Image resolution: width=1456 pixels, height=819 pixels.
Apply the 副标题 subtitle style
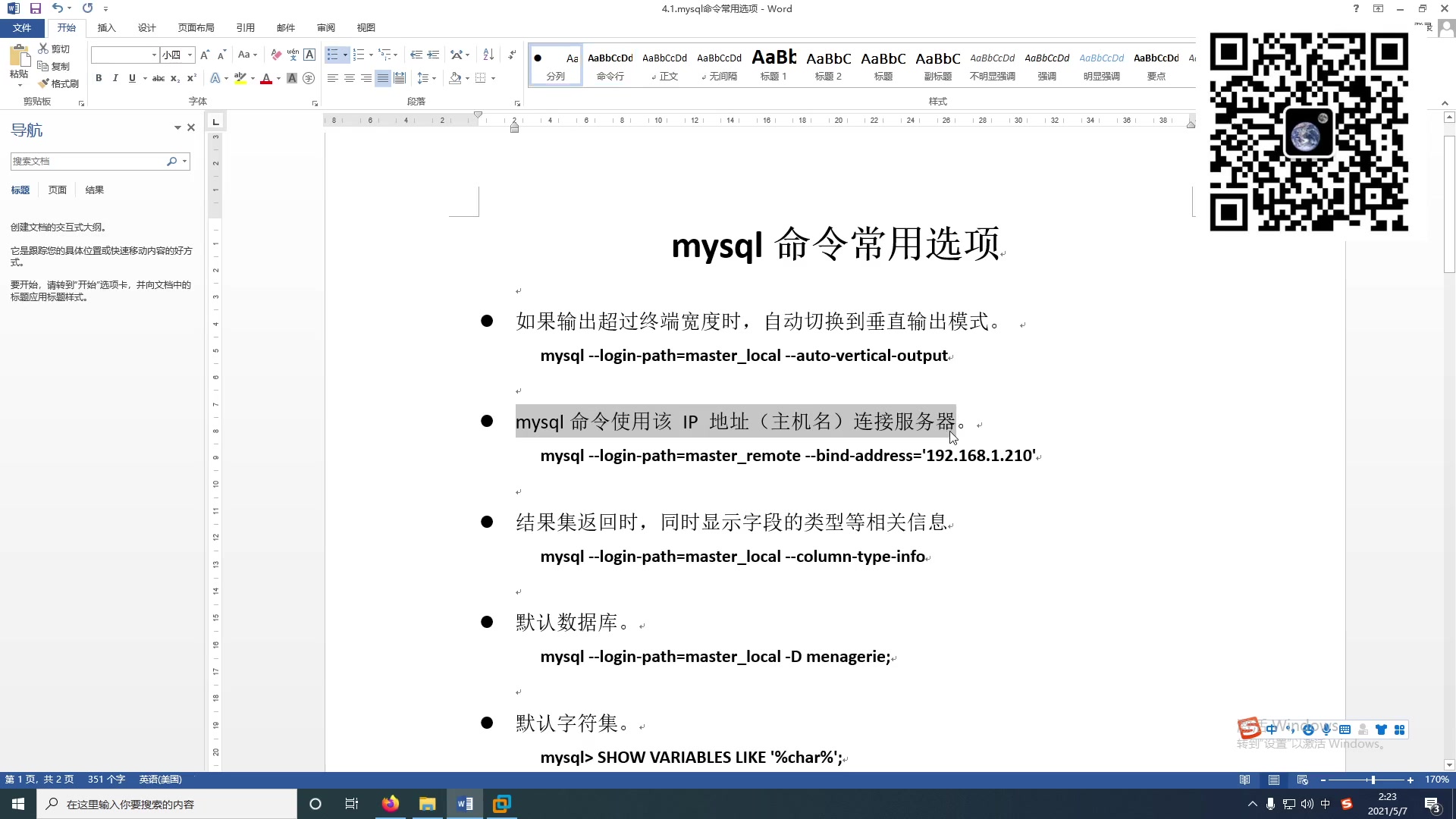tap(938, 65)
